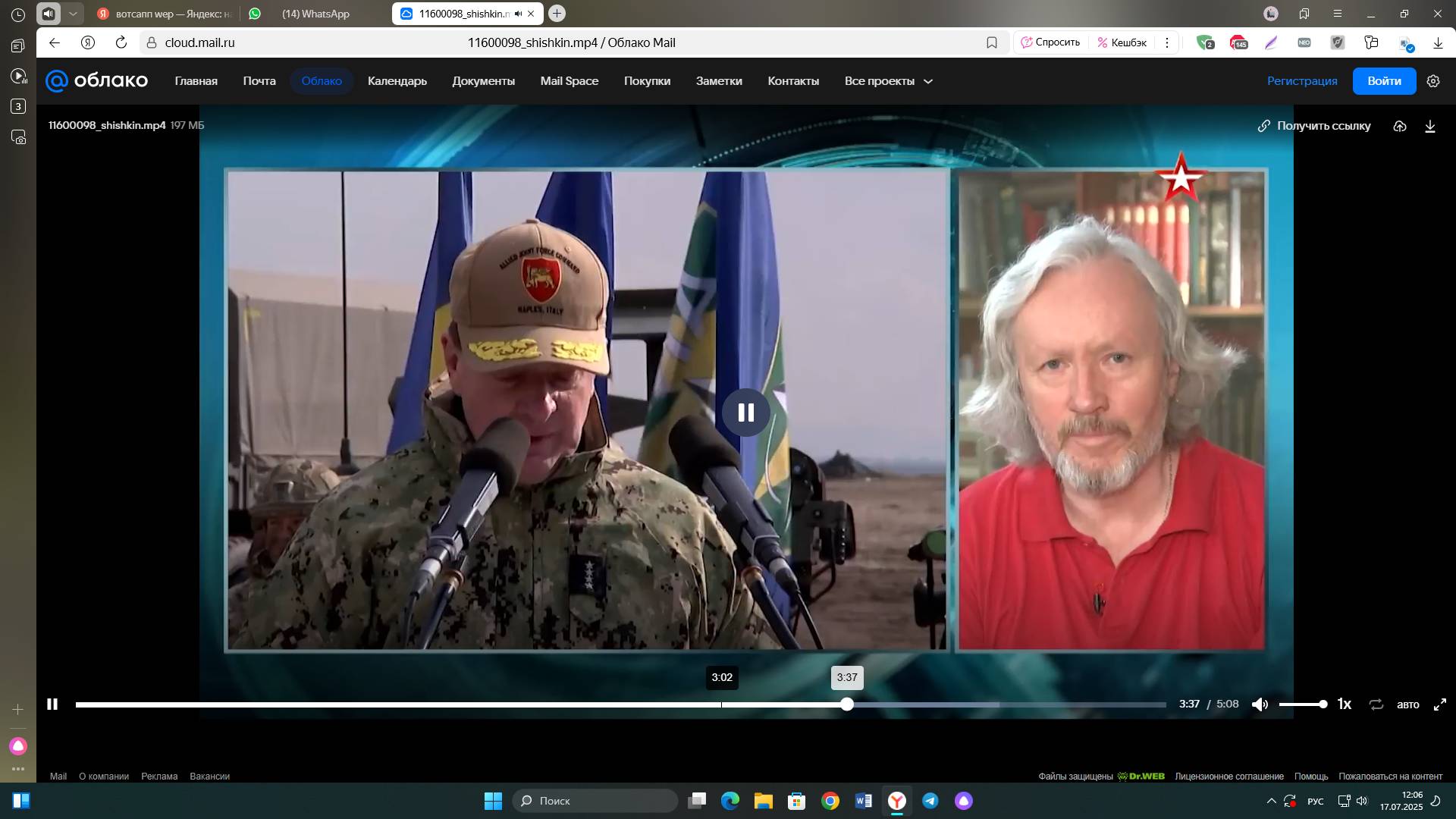Open Telegram from the Windows taskbar
This screenshot has height=819, width=1456.
[930, 801]
